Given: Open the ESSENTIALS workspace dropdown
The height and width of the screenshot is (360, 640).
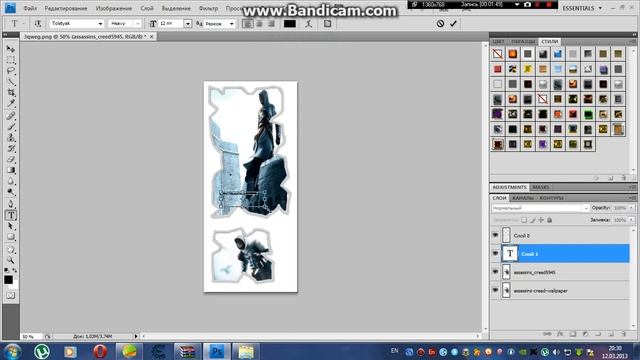Looking at the screenshot, I should (x=582, y=8).
